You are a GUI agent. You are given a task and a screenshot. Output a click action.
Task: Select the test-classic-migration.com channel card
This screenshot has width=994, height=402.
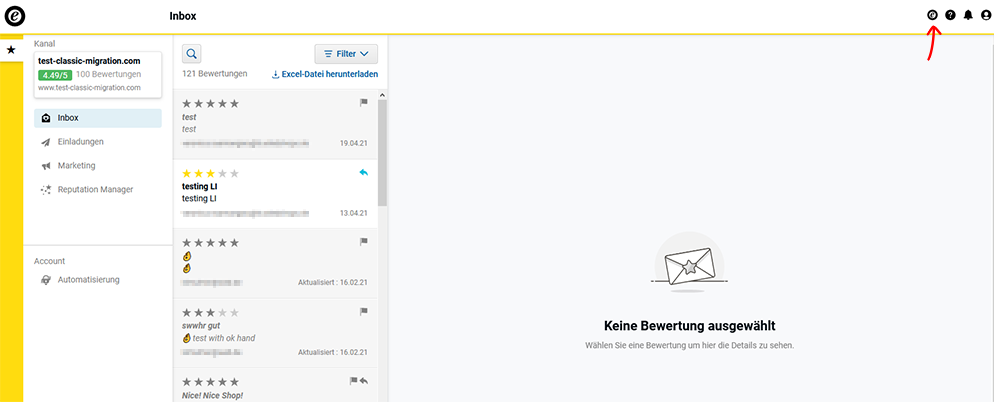98,75
